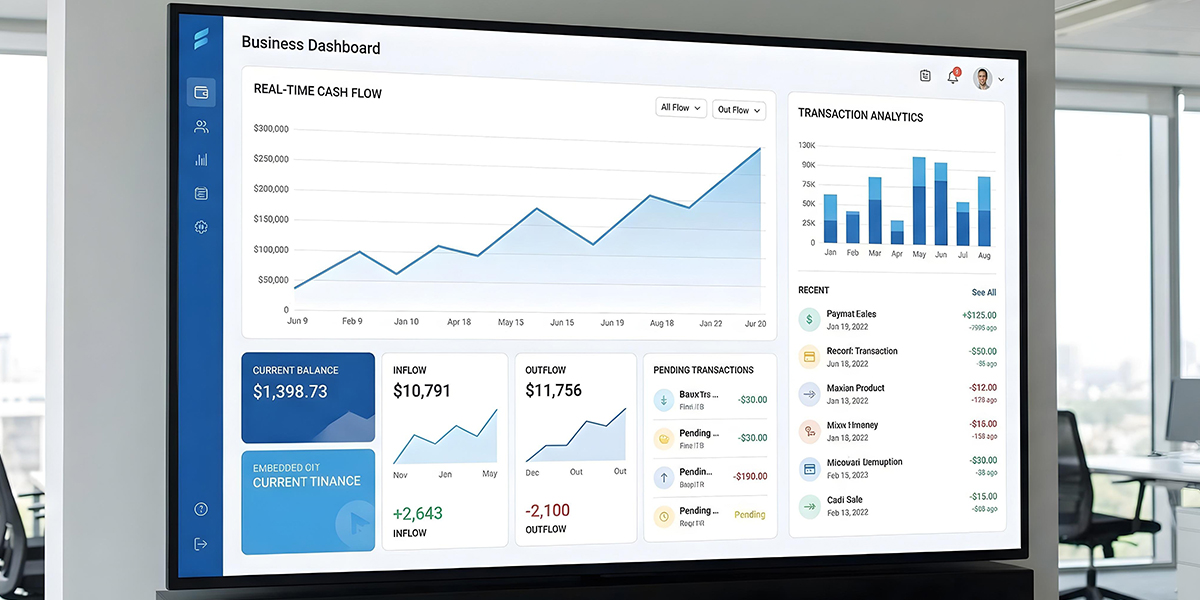Click the logout icon at the sidebar bottom
The image size is (1200, 600).
coord(201,543)
